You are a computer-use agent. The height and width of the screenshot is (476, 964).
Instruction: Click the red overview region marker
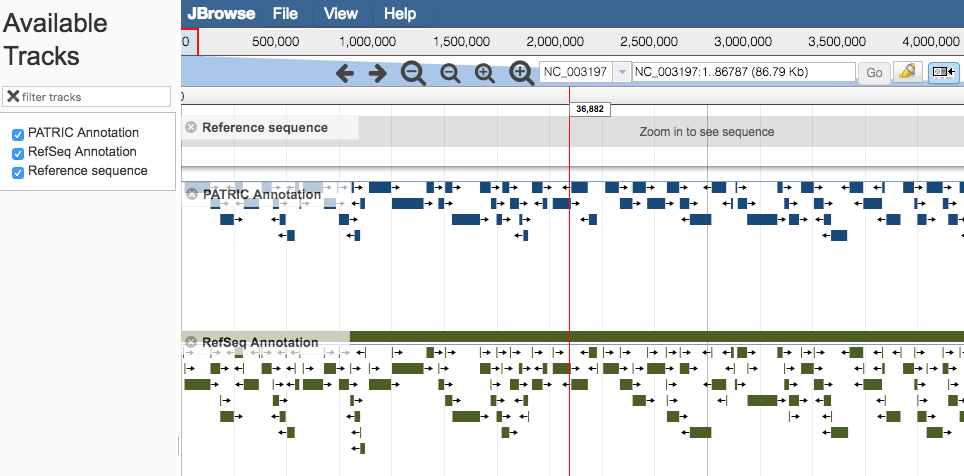coord(189,42)
